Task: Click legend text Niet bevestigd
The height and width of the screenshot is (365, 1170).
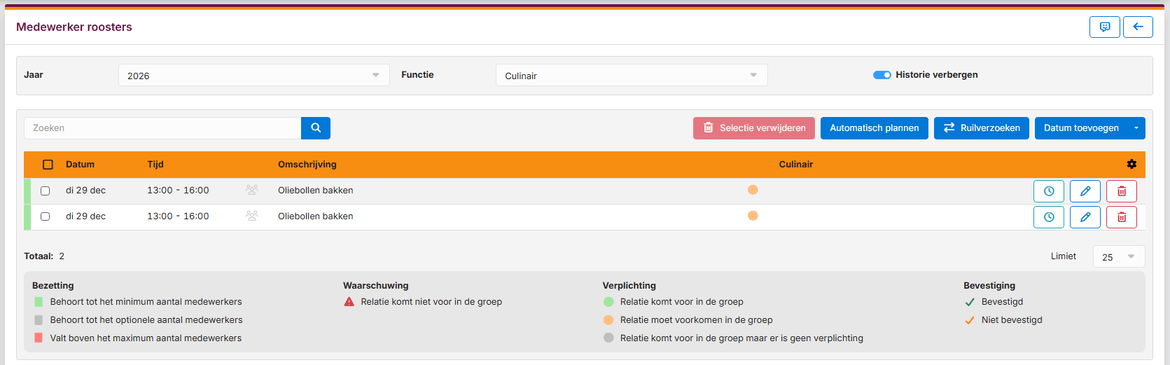Action: tap(1011, 320)
